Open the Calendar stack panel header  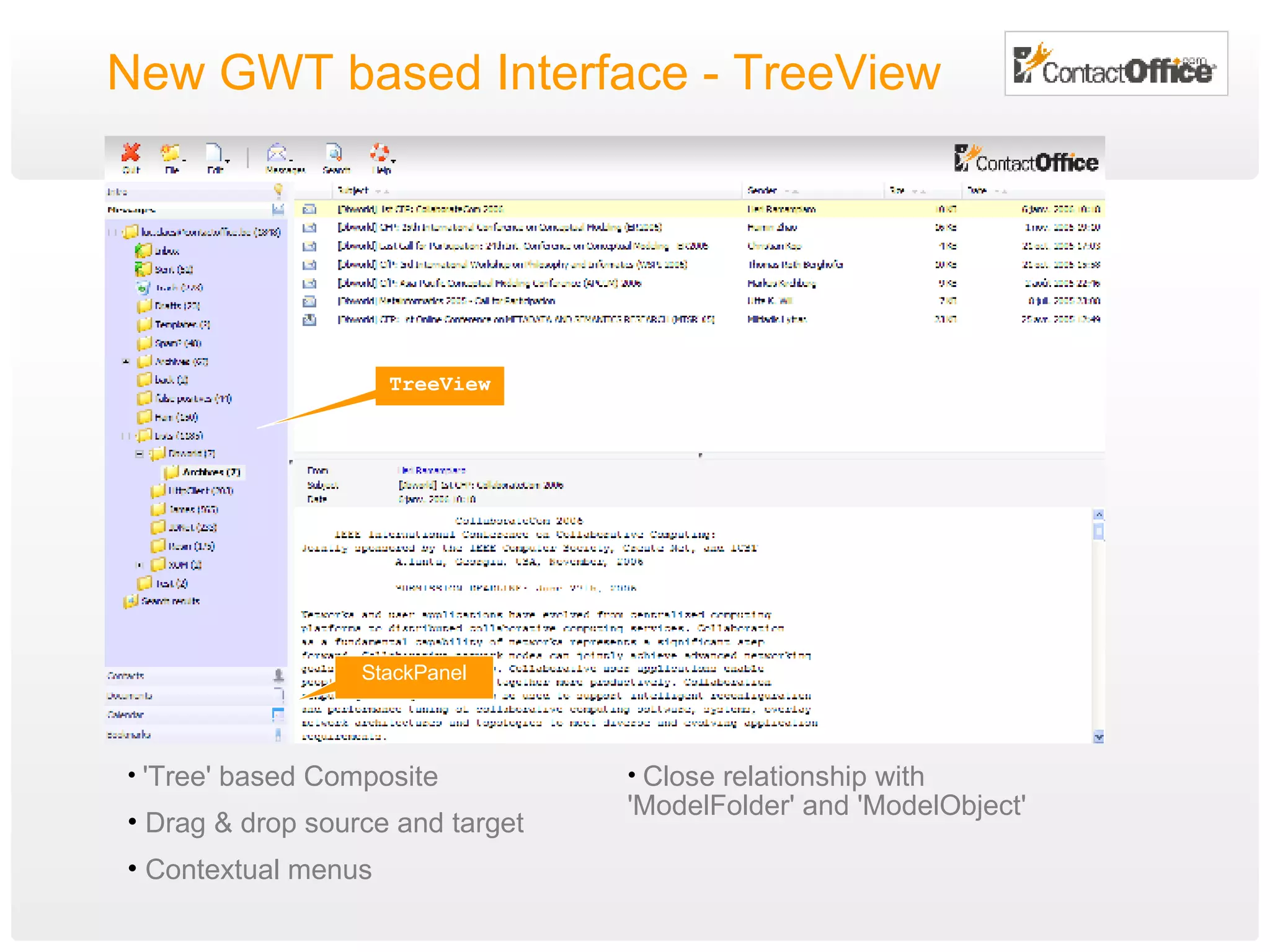[x=195, y=715]
